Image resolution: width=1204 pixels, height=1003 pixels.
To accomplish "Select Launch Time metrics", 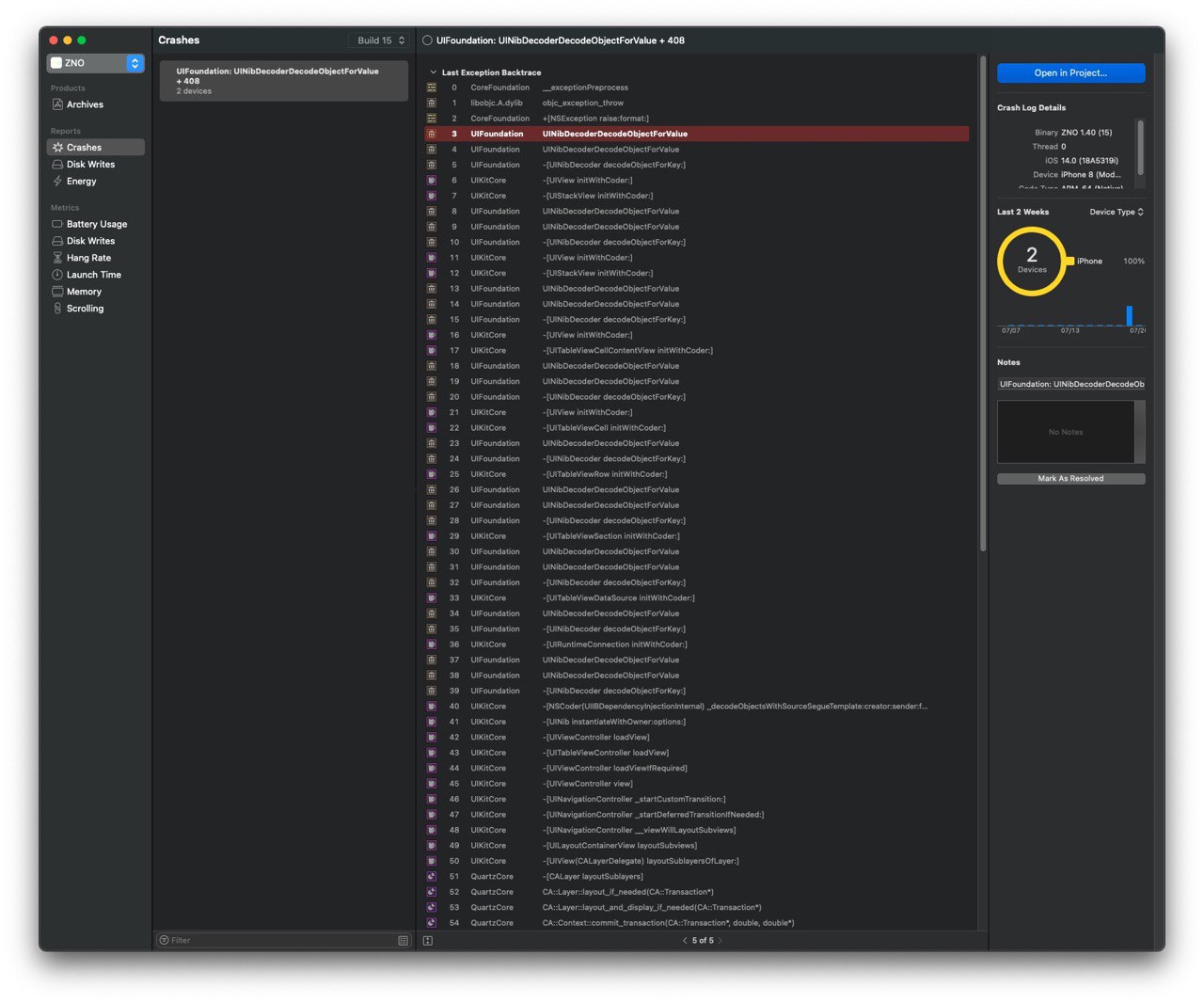I will coord(95,275).
